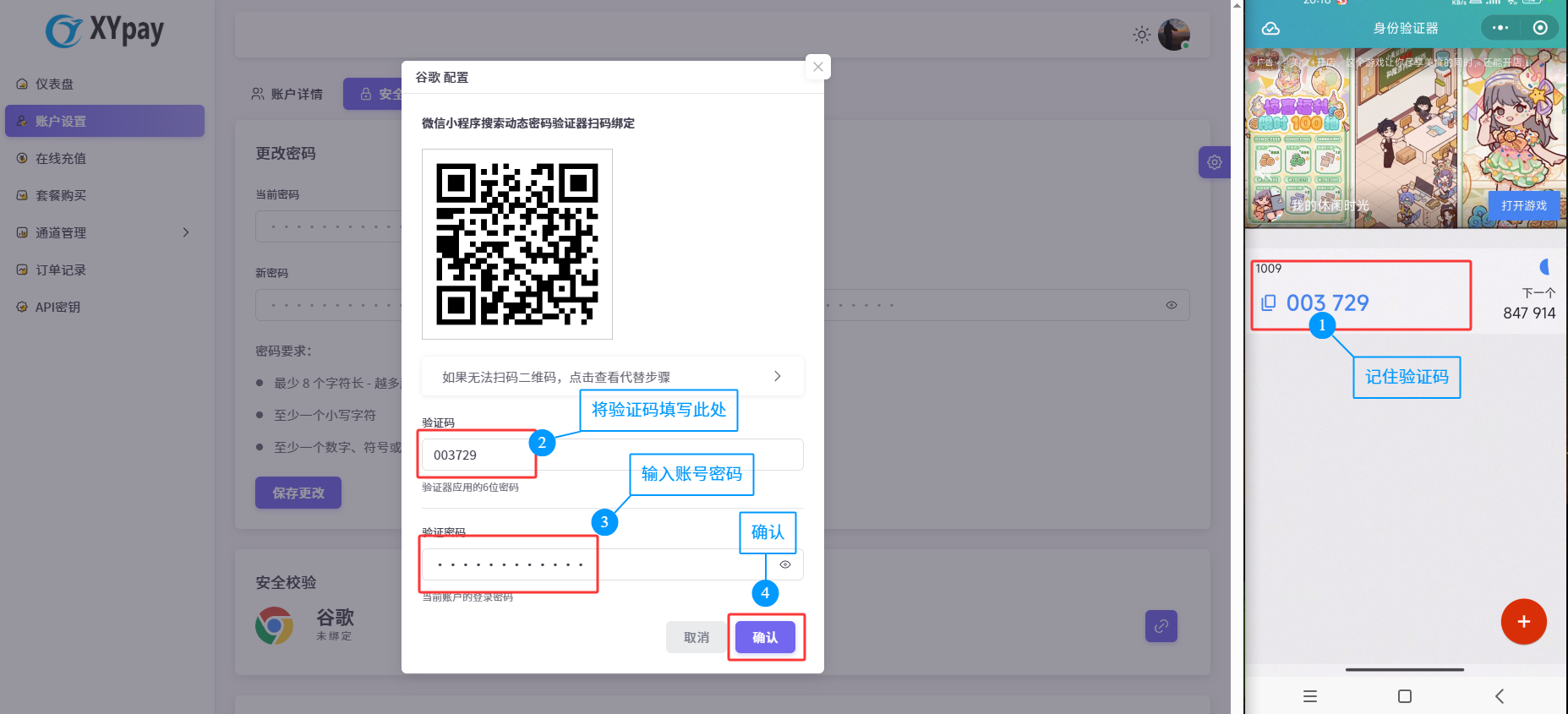Toggle new password visibility eye icon
The image size is (1568, 714).
(1171, 305)
